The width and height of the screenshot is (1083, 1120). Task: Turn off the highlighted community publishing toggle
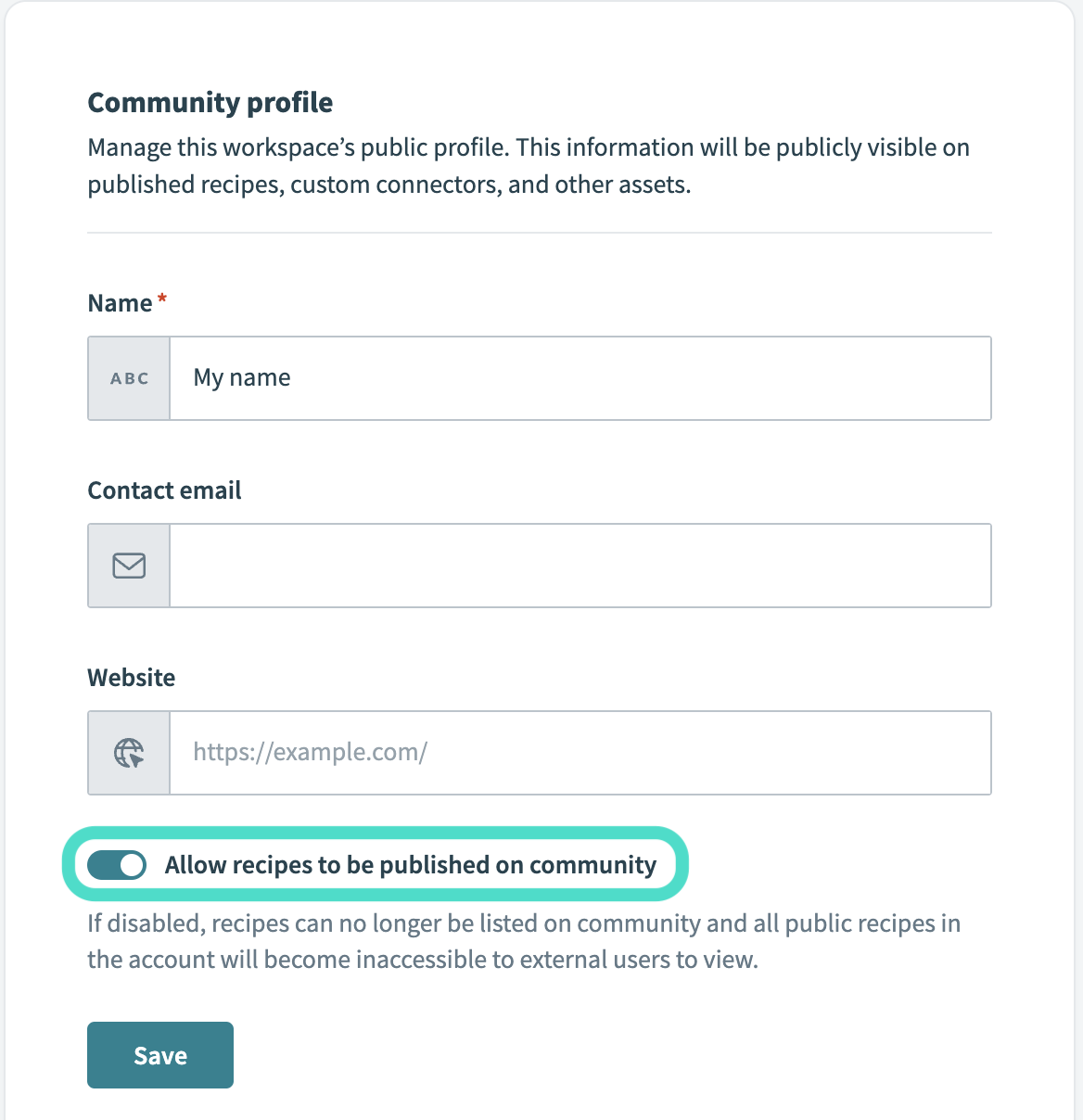click(117, 864)
